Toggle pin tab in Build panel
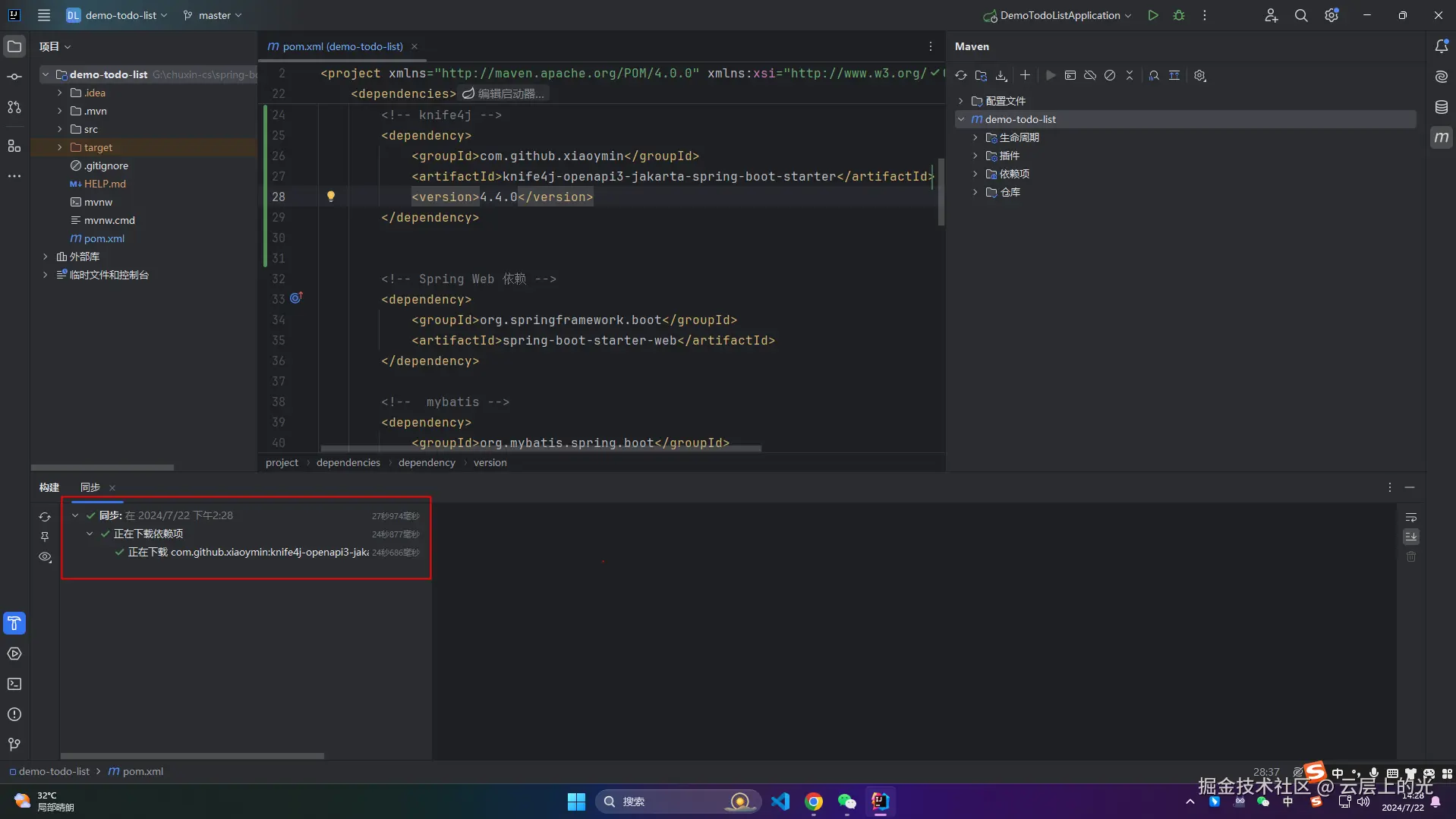Screen dimensions: 1456x819 coord(45,537)
